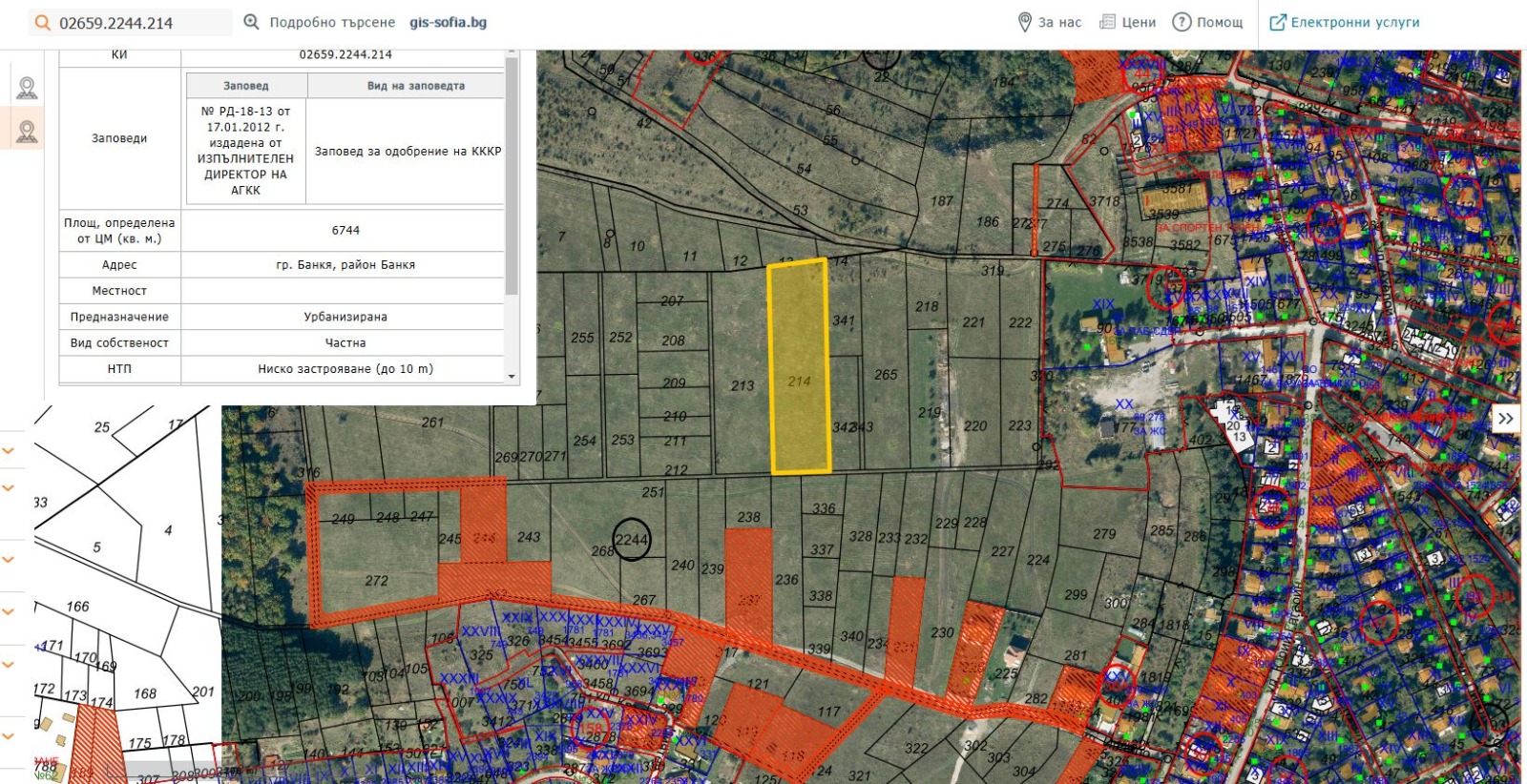The image size is (1527, 784).
Task: Select the upper map pin sidebar icon
Action: (27, 89)
